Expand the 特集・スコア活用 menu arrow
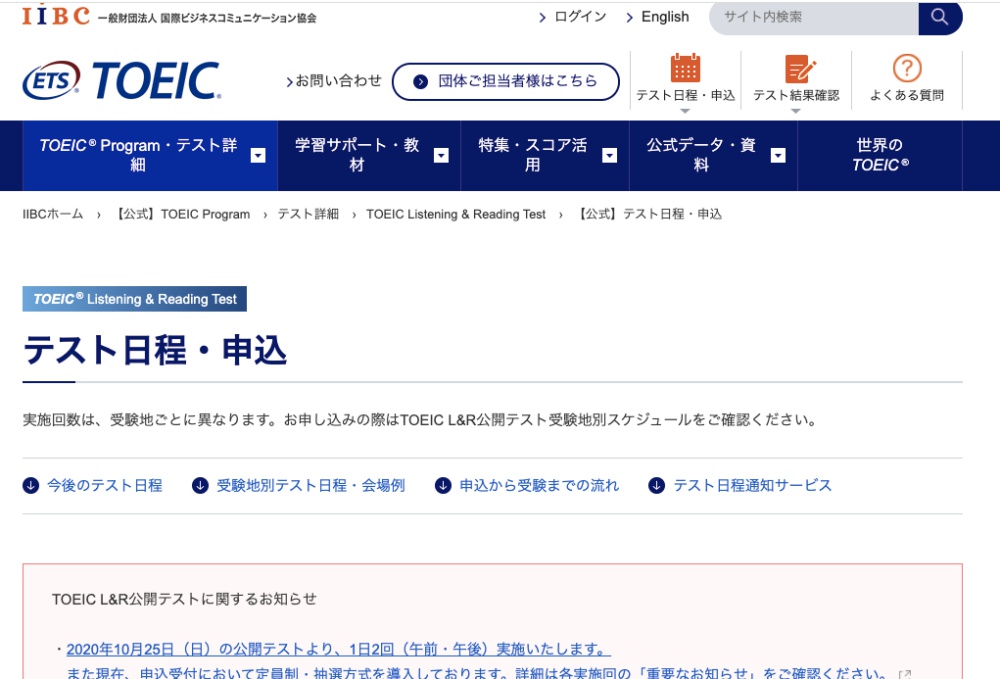Screen dimensions: 1000x679 (x=610, y=156)
